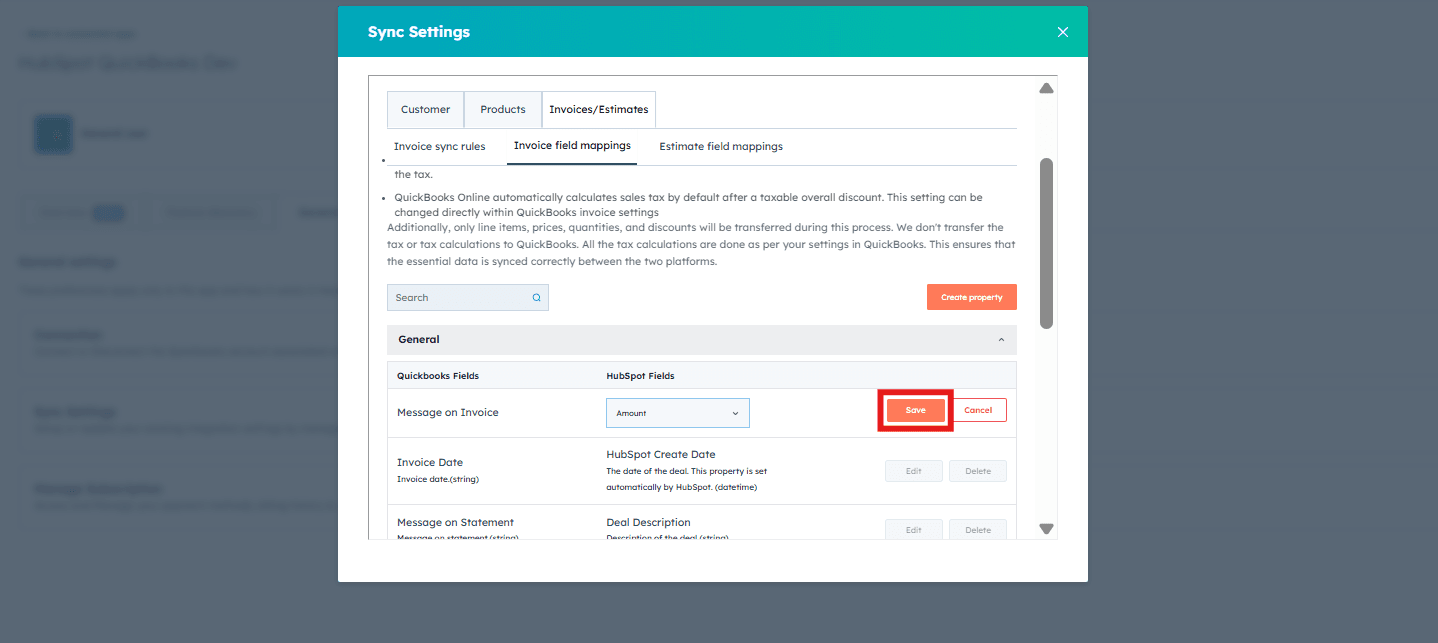Image resolution: width=1438 pixels, height=643 pixels.
Task: Click the General section header
Action: coord(702,340)
